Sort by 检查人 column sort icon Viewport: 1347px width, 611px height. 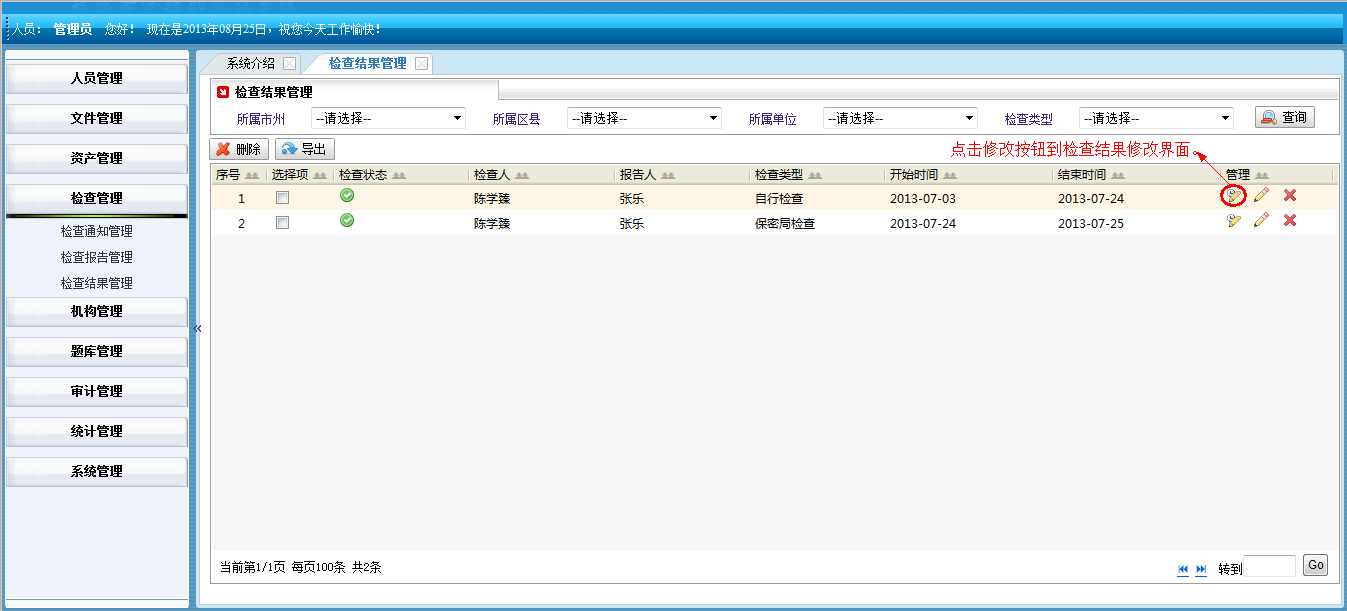[522, 175]
